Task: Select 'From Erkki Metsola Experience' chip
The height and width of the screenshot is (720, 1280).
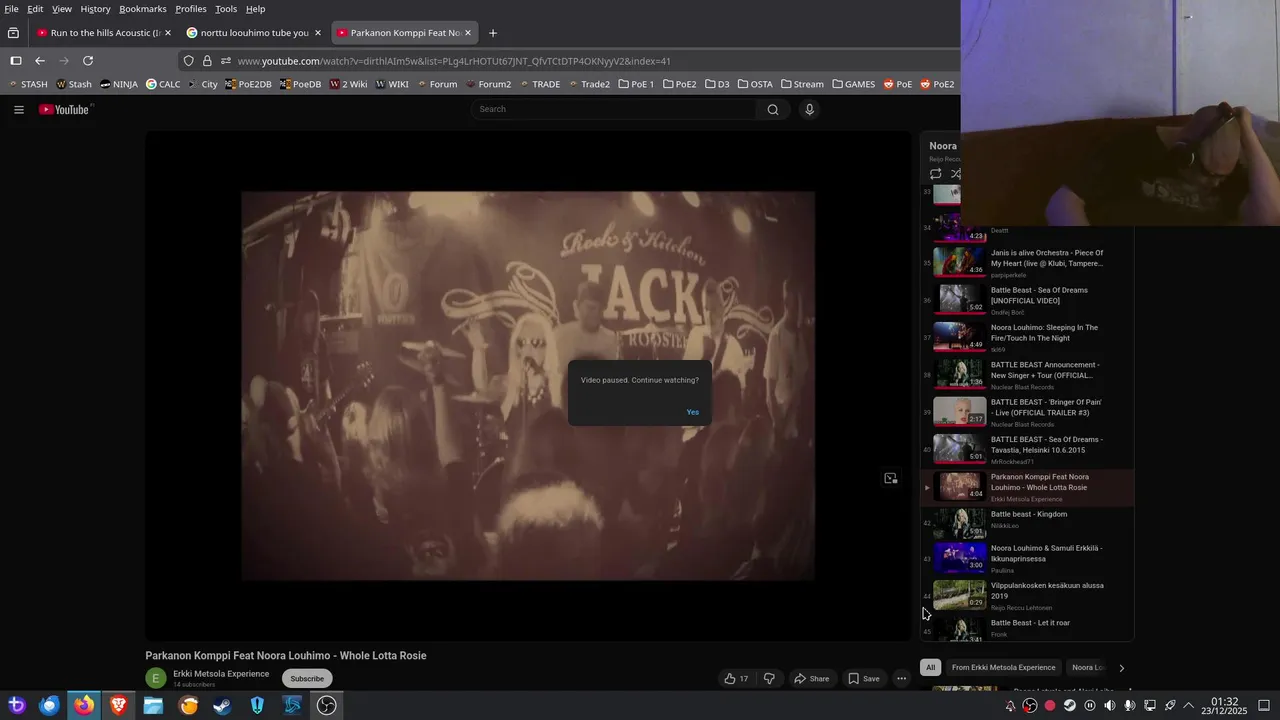Action: tap(1003, 667)
